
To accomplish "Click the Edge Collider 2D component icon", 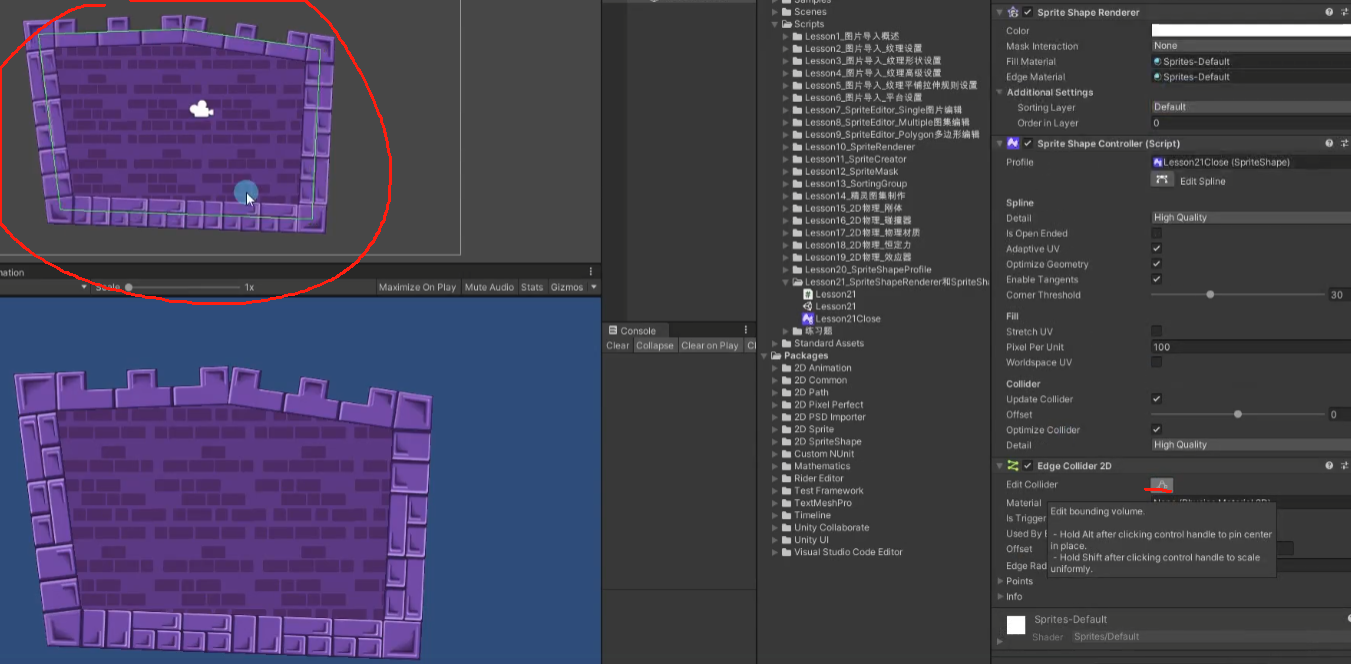I will pos(1013,465).
